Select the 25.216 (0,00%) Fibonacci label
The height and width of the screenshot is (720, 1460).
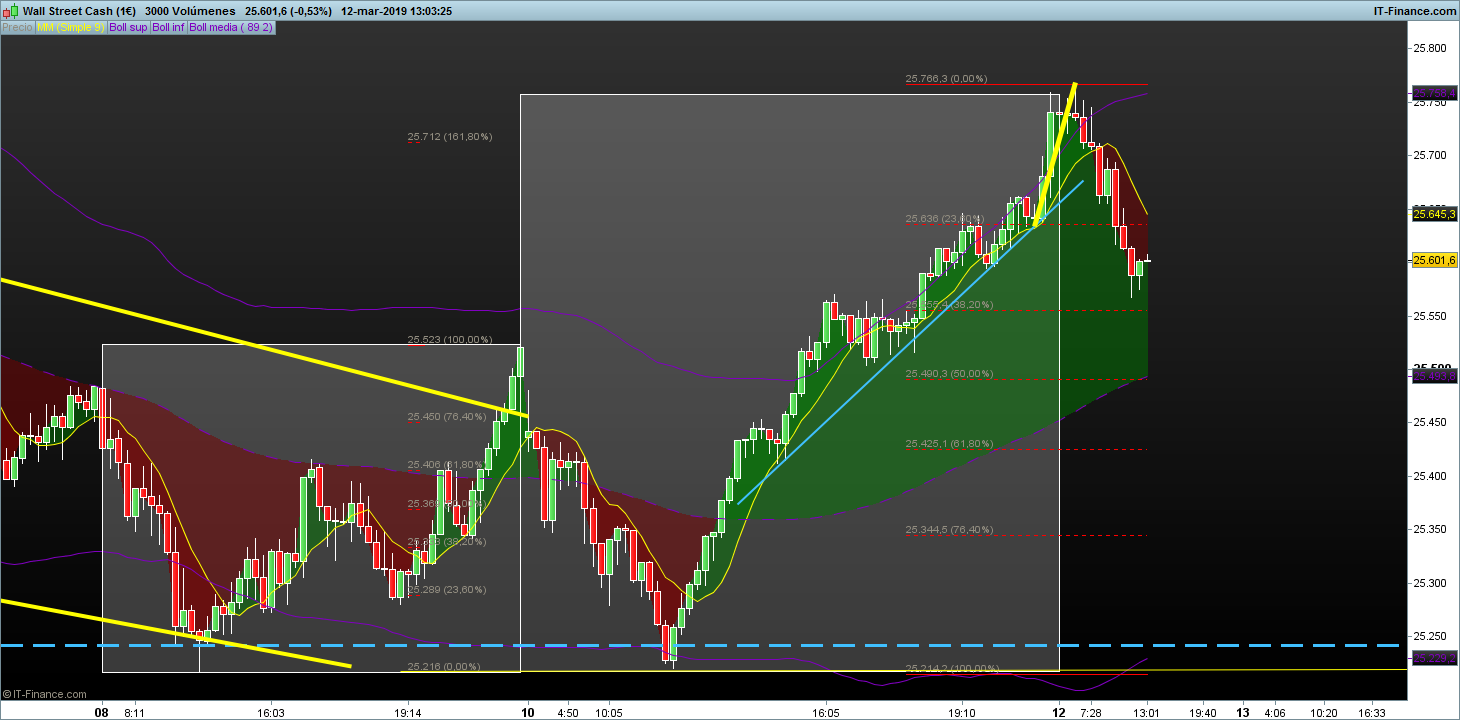point(443,666)
